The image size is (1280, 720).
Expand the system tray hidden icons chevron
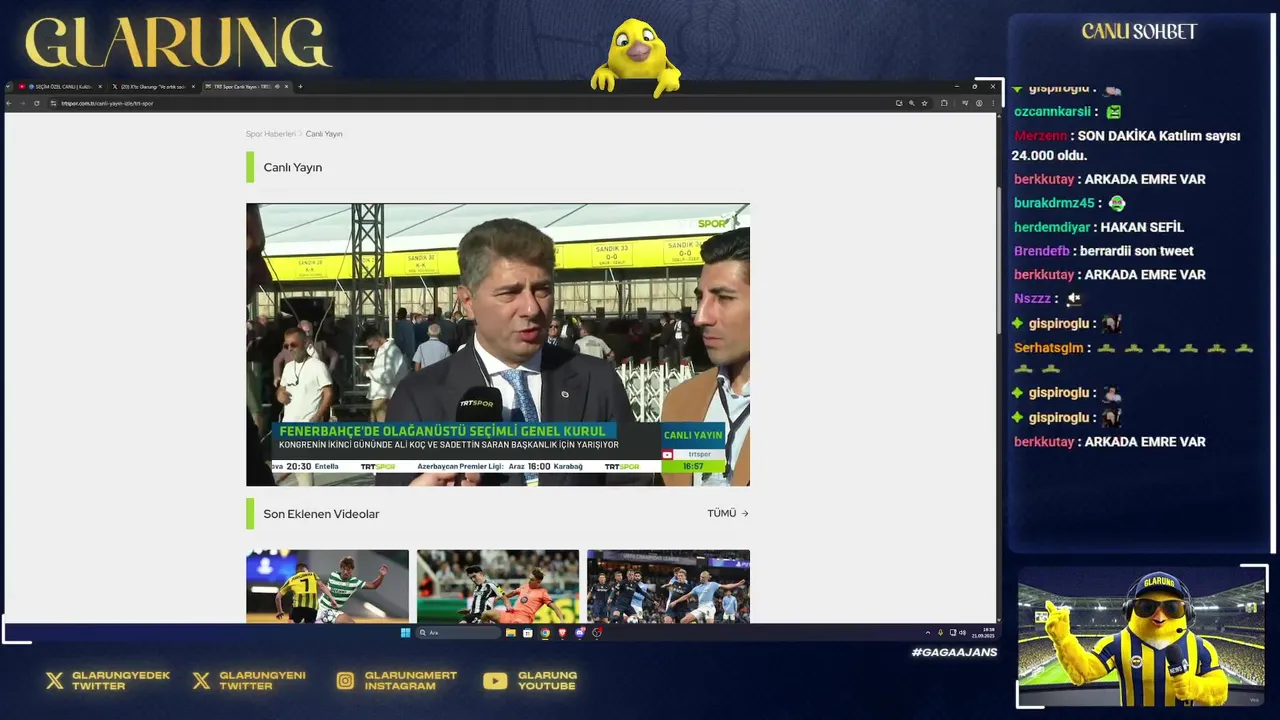pos(928,632)
